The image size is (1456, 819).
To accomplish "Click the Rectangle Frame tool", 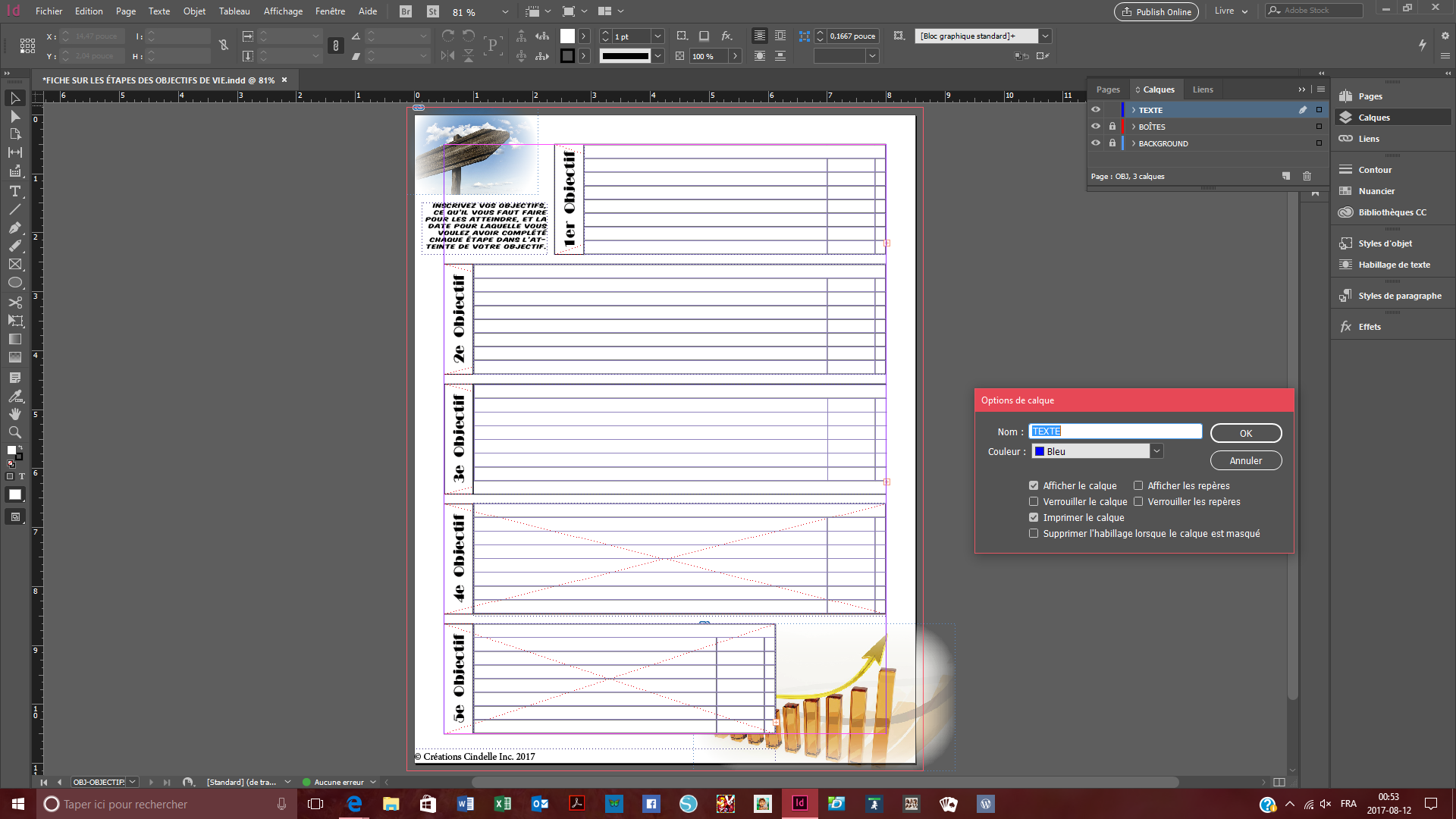I will point(15,264).
